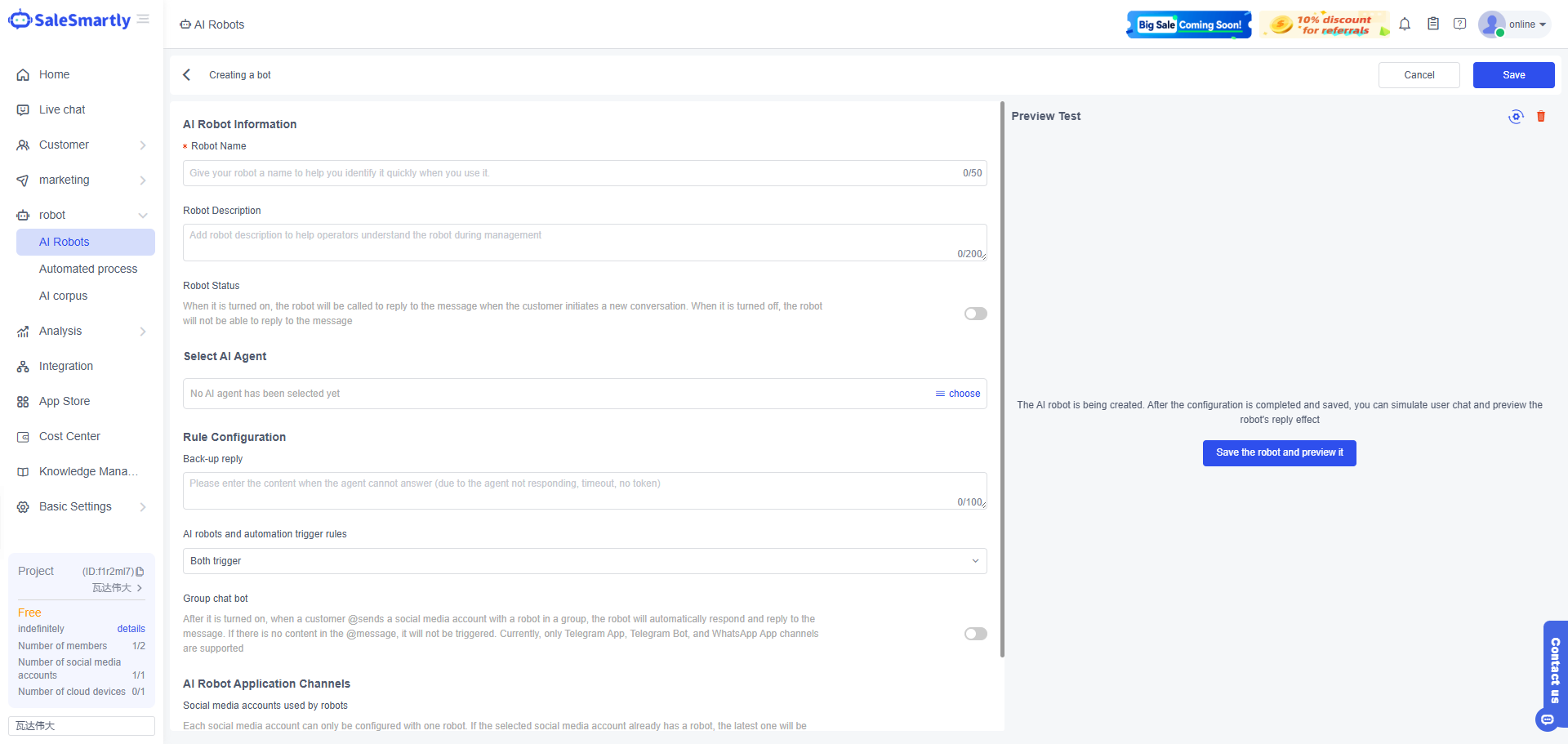This screenshot has height=744, width=1568.
Task: Collapse the sidebar with the hamburger icon
Action: click(x=144, y=20)
